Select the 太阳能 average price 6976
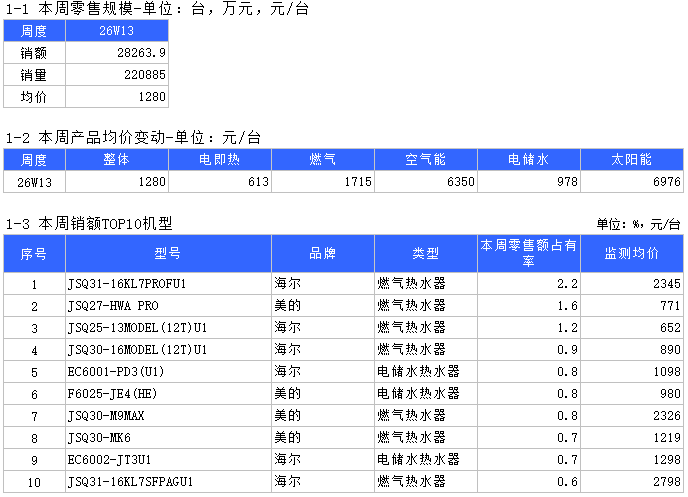The image size is (688, 497). (667, 182)
